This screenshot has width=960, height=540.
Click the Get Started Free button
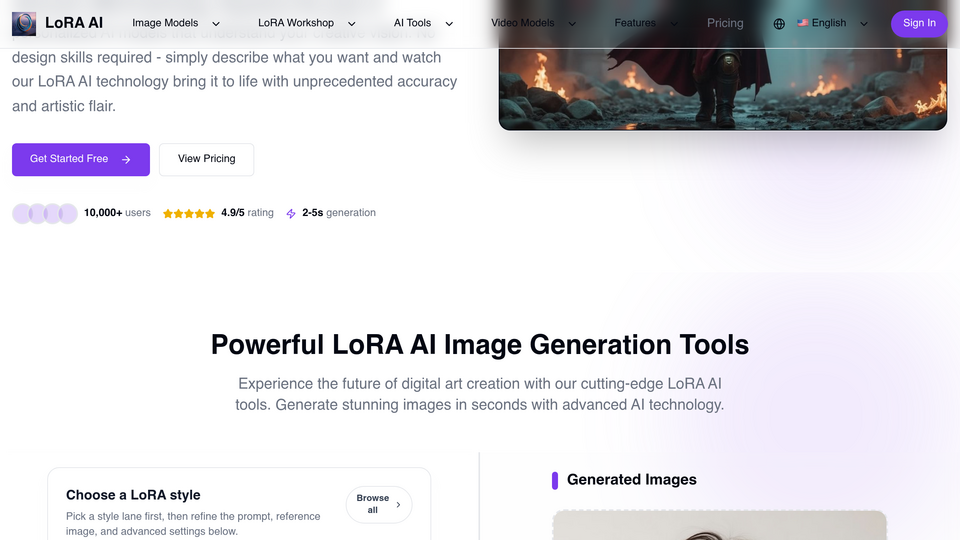tap(81, 159)
